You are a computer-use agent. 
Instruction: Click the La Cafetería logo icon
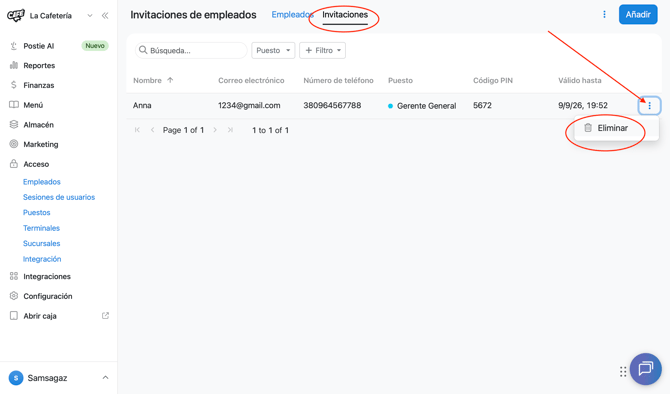(x=15, y=16)
